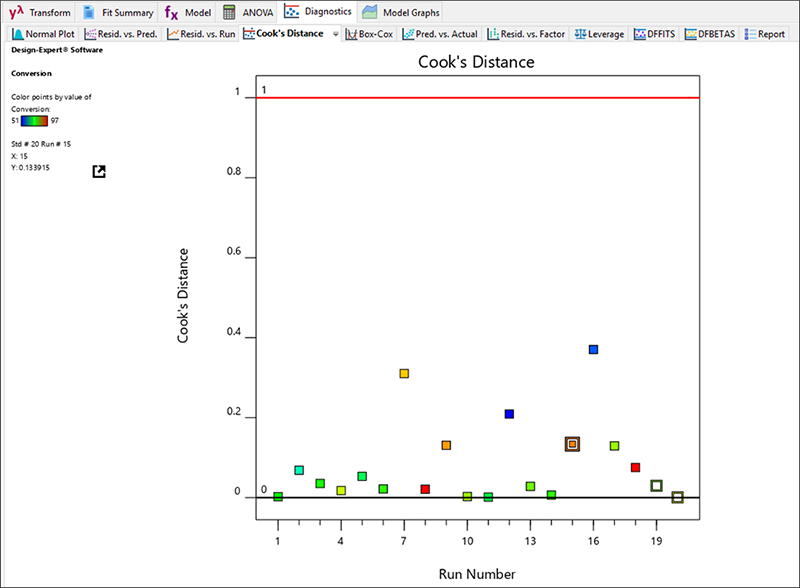The height and width of the screenshot is (588, 800).
Task: Open the Model Graphs tab
Action: pyautogui.click(x=402, y=12)
